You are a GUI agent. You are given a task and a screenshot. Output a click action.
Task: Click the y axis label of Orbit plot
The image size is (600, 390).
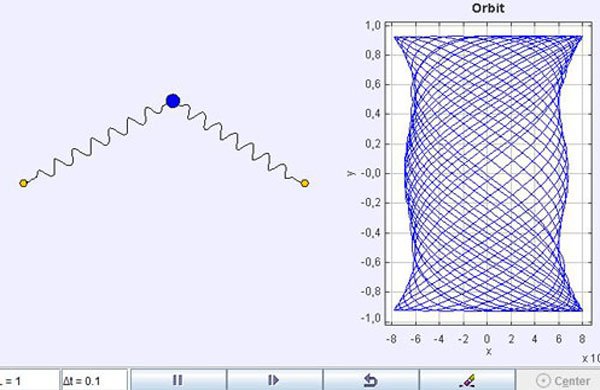tap(351, 173)
